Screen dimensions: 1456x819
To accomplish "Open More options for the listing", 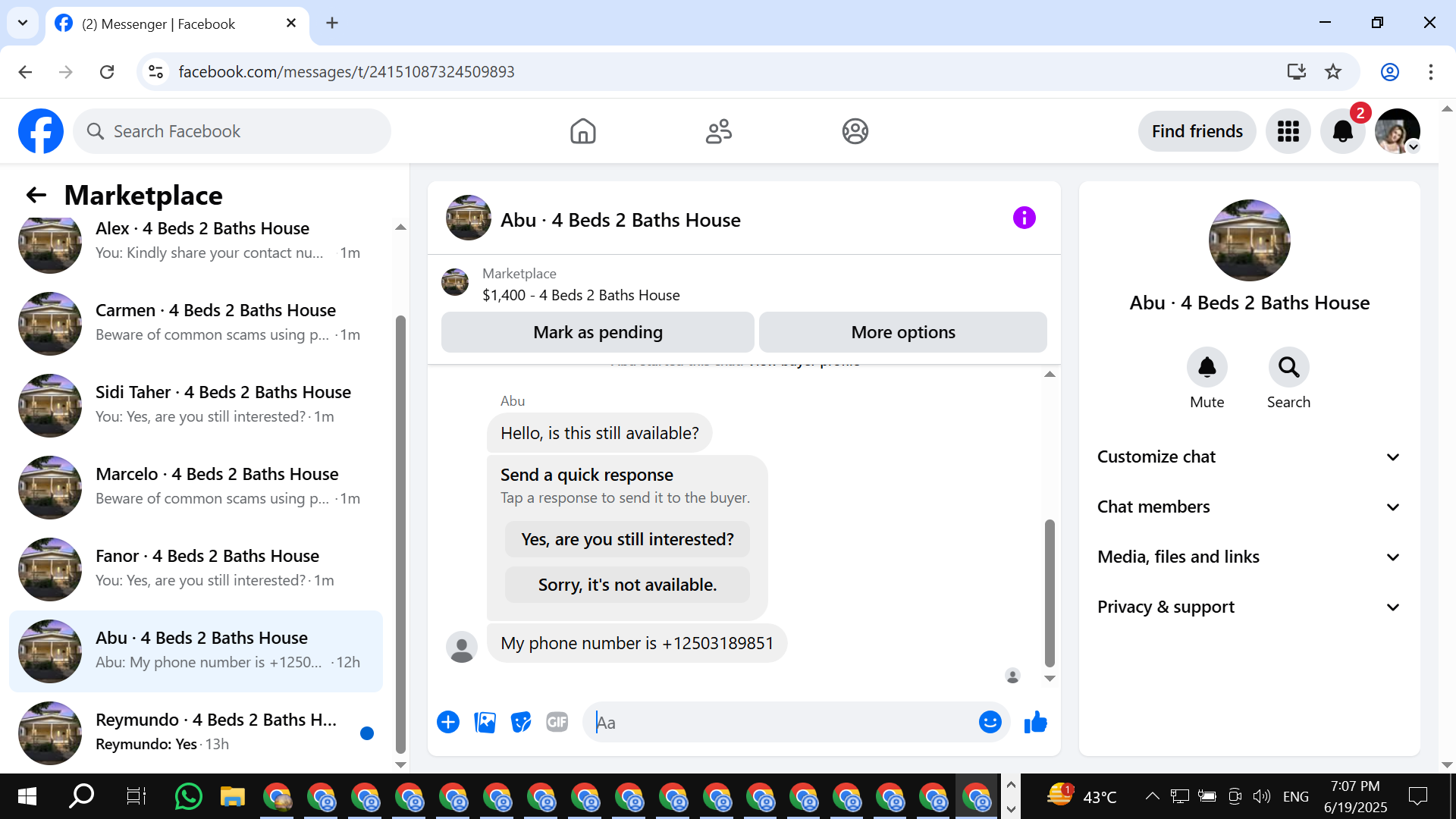I will [903, 332].
